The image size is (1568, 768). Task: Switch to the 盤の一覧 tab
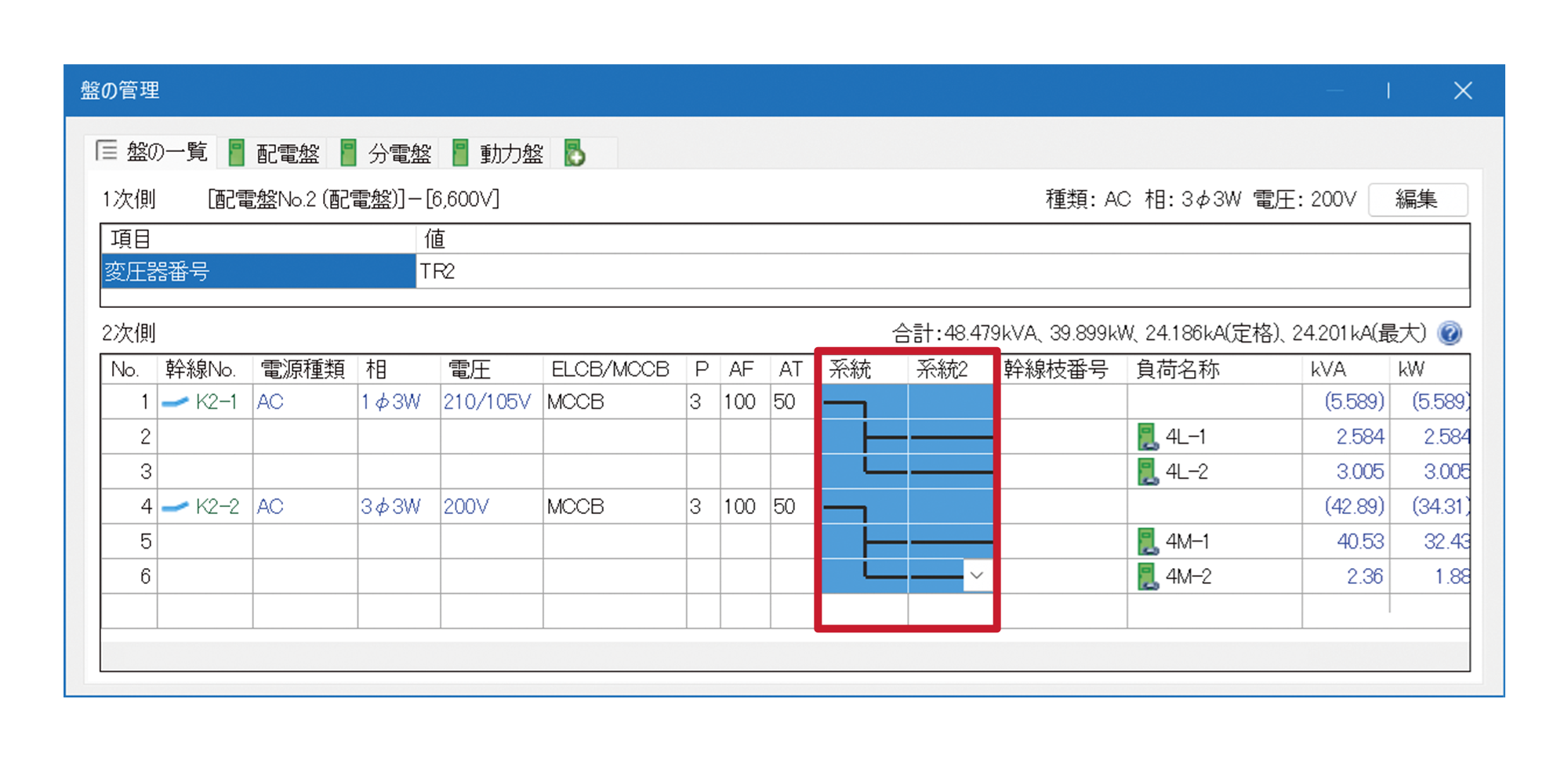click(x=152, y=152)
